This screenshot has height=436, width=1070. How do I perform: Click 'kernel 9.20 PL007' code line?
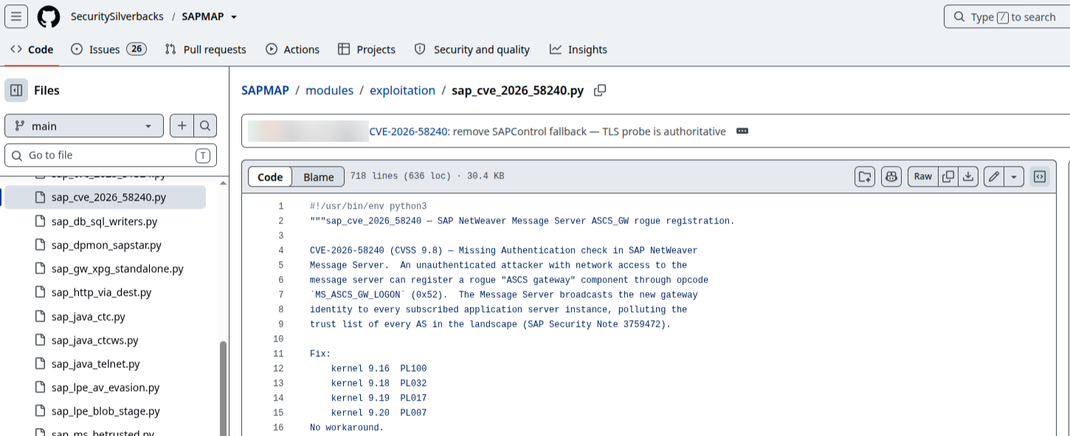[x=379, y=413]
